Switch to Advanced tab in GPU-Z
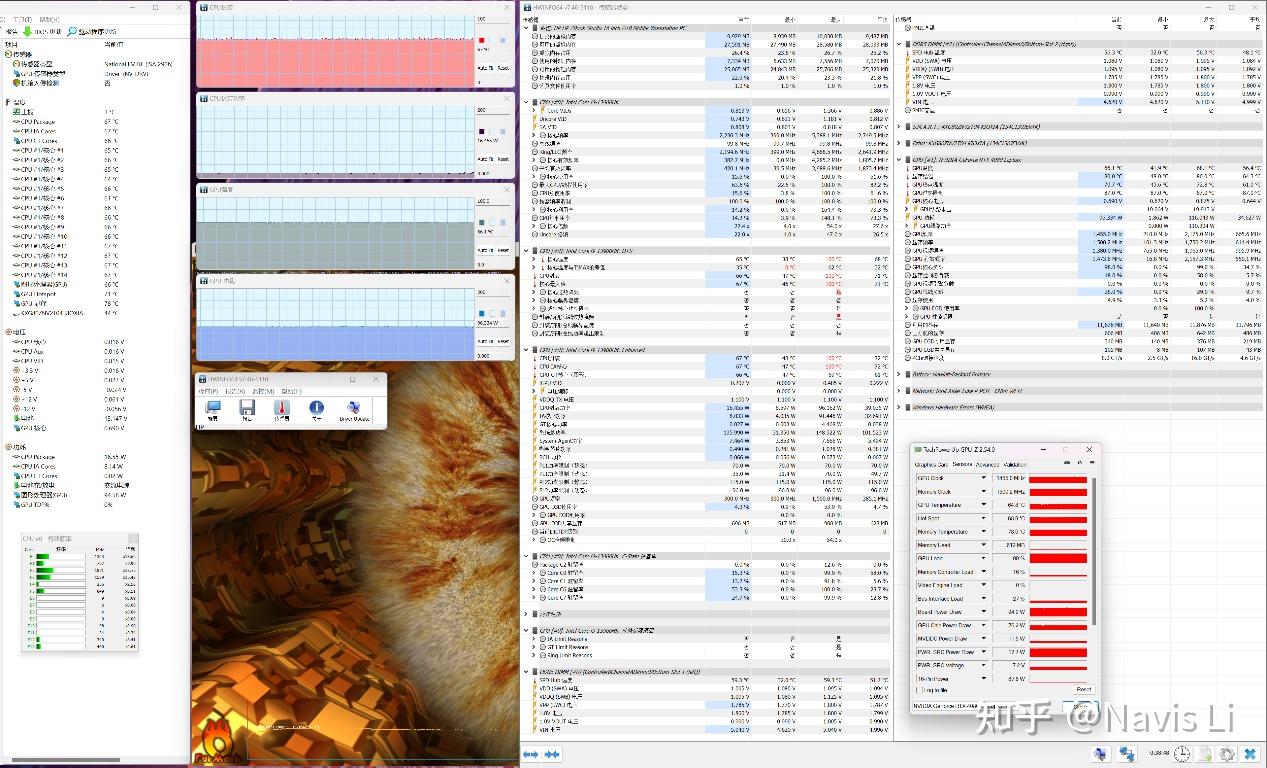Image resolution: width=1267 pixels, height=768 pixels. [987, 464]
